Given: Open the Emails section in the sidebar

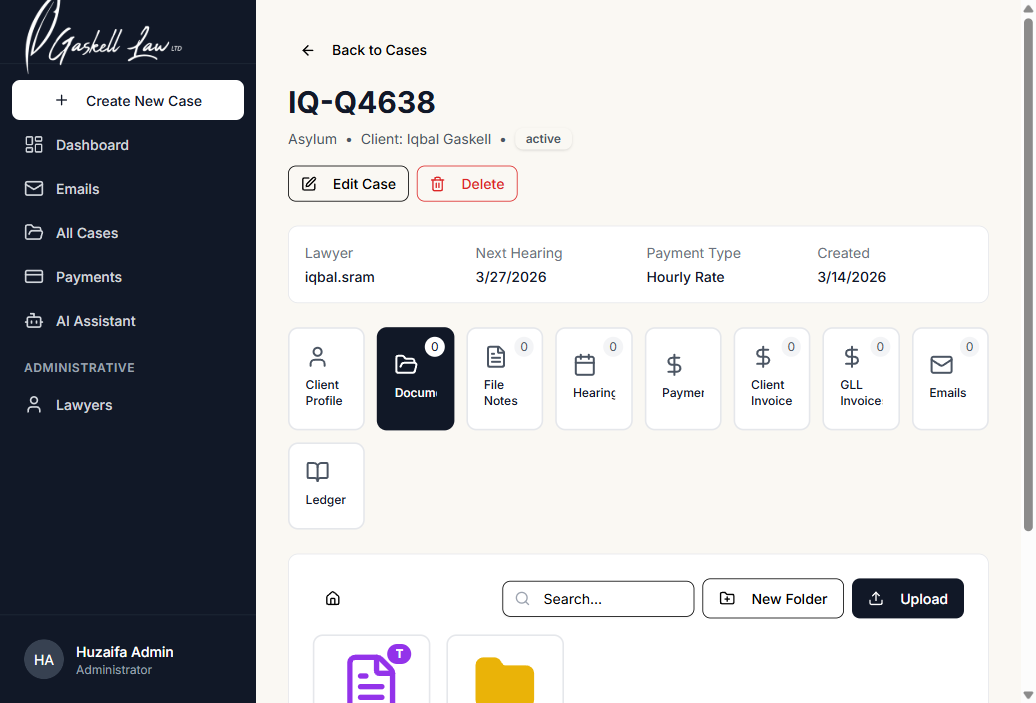Looking at the screenshot, I should 75,189.
